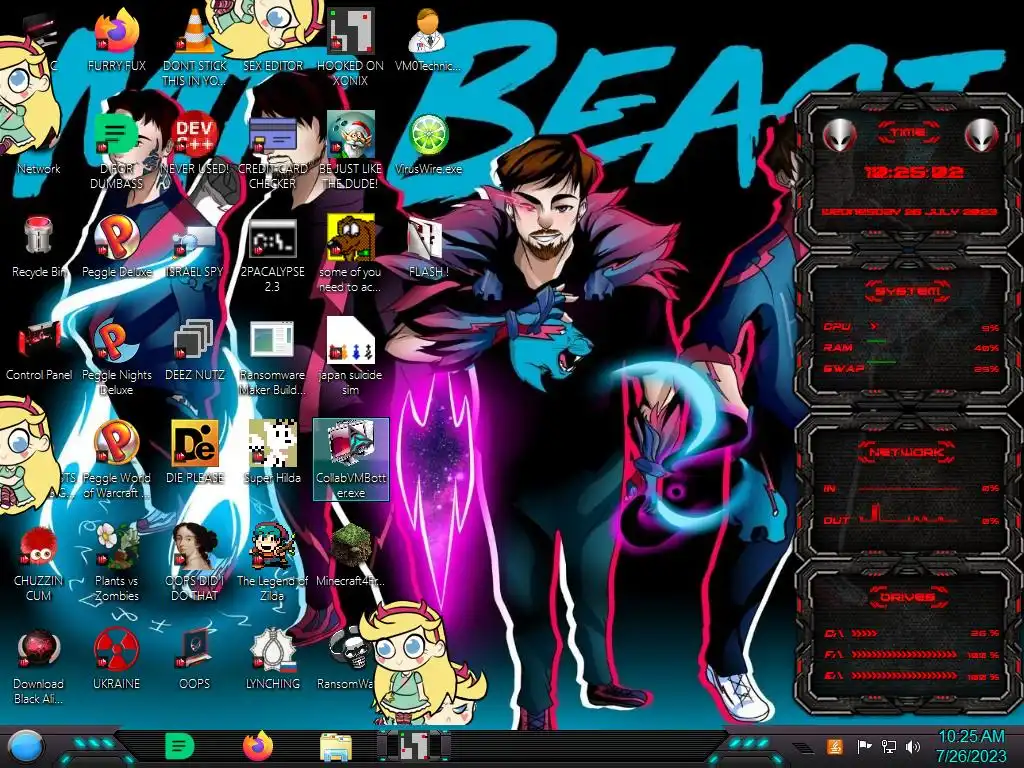The image size is (1024, 768).
Task: Launch NEVER USED! Dev-C++ icon
Action: (x=195, y=143)
